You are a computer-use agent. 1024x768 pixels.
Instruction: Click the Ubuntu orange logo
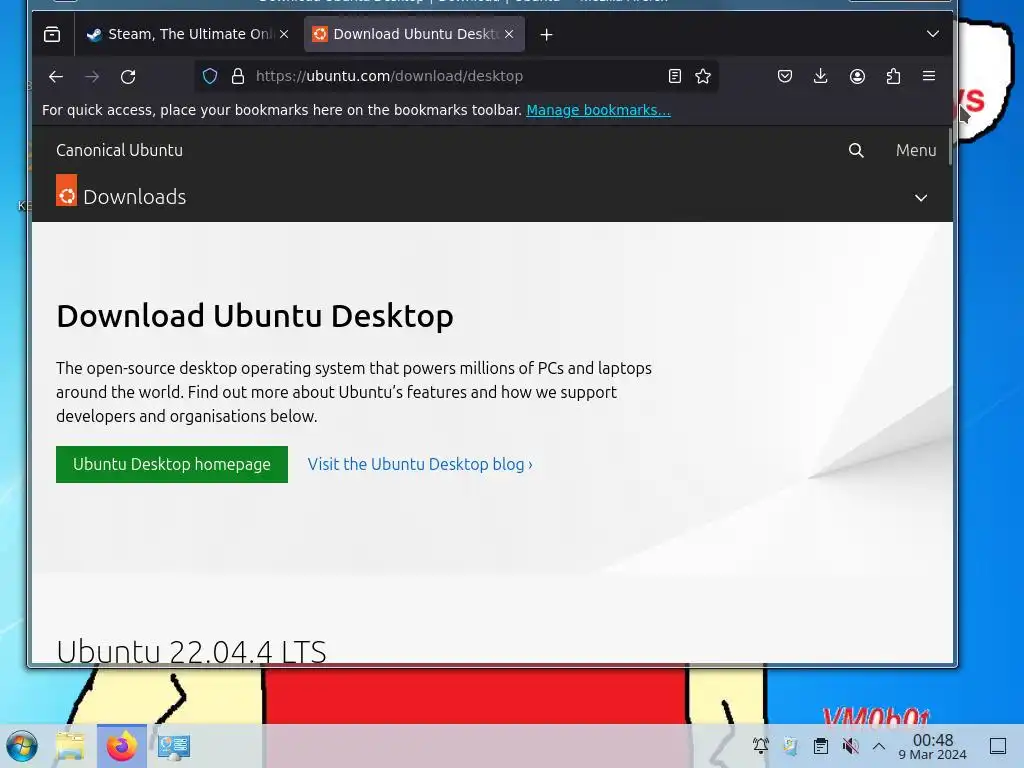pyautogui.click(x=67, y=190)
